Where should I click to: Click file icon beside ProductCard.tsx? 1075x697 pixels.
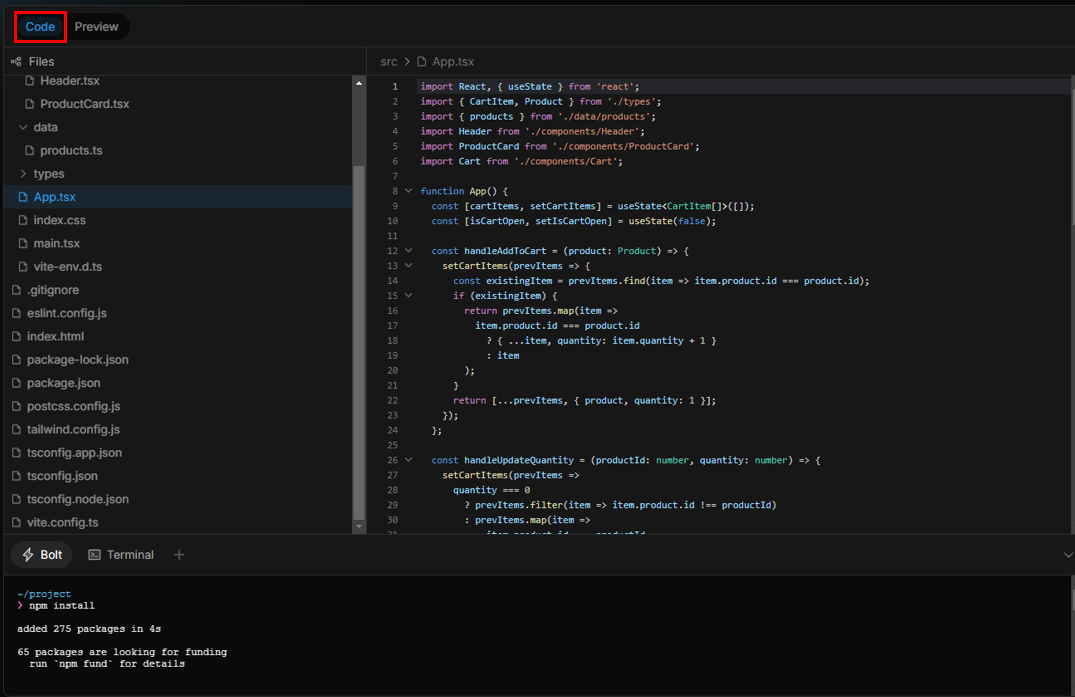pos(29,104)
